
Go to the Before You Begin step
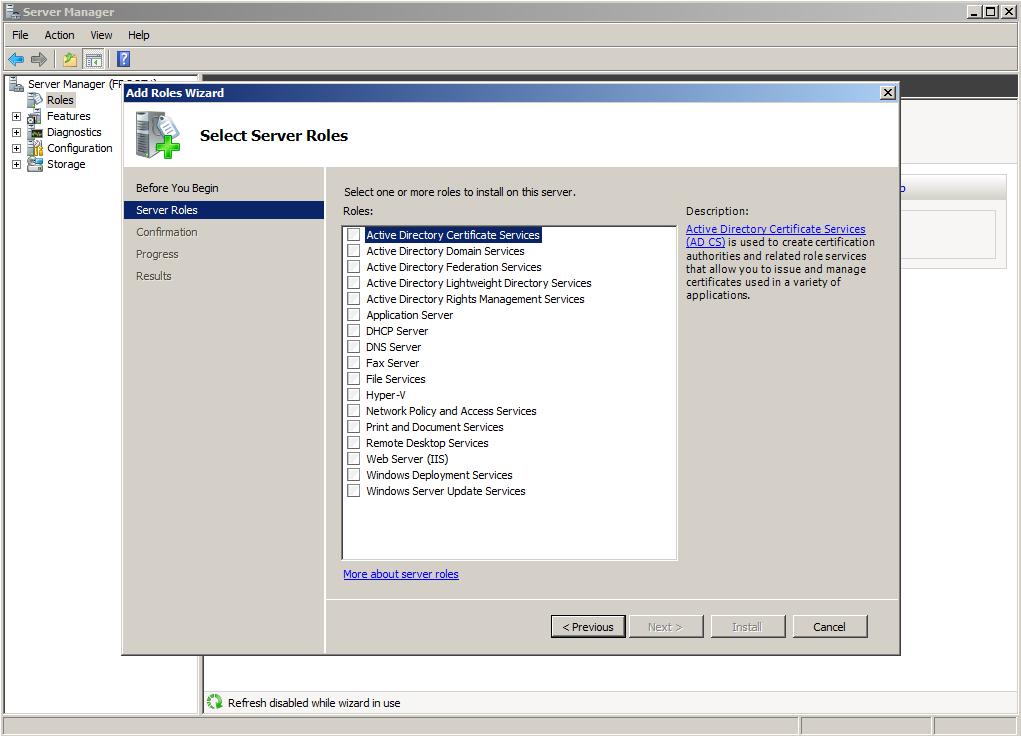point(177,188)
